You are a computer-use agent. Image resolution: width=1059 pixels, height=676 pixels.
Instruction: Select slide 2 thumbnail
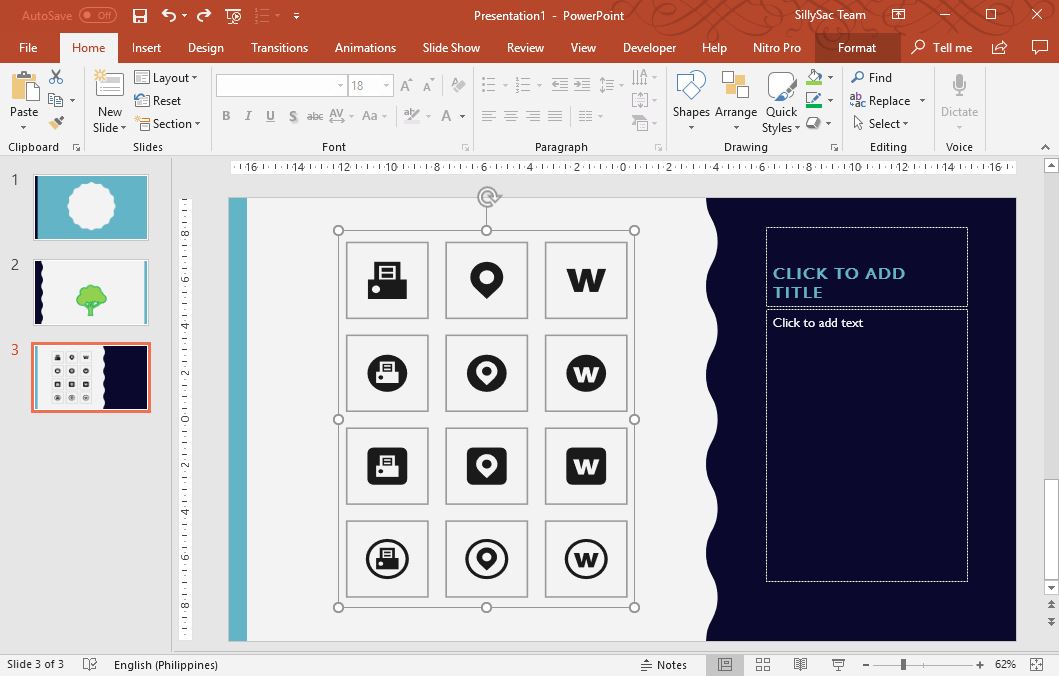pyautogui.click(x=91, y=292)
